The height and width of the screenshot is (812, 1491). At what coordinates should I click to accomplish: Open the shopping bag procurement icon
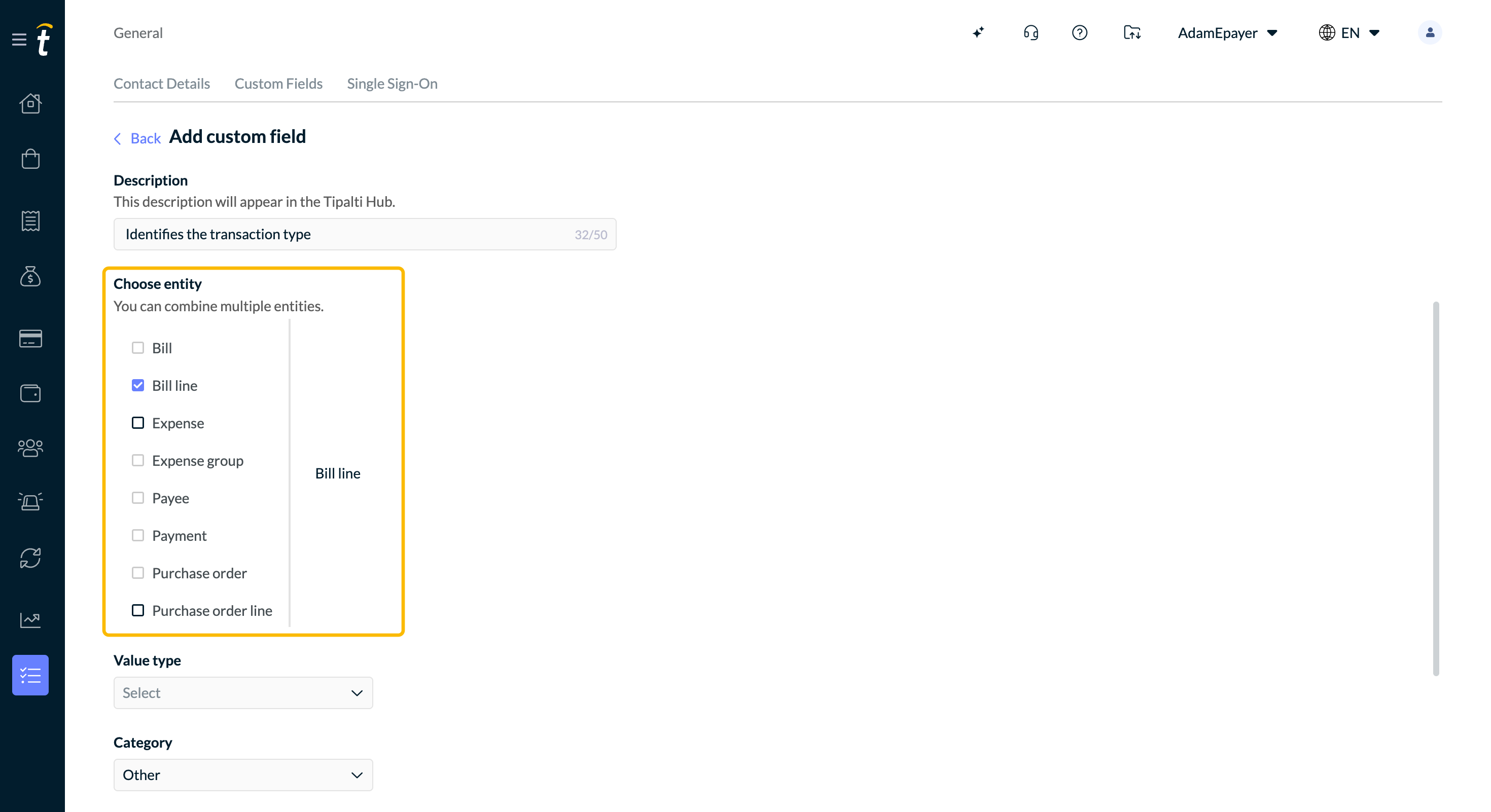click(30, 159)
